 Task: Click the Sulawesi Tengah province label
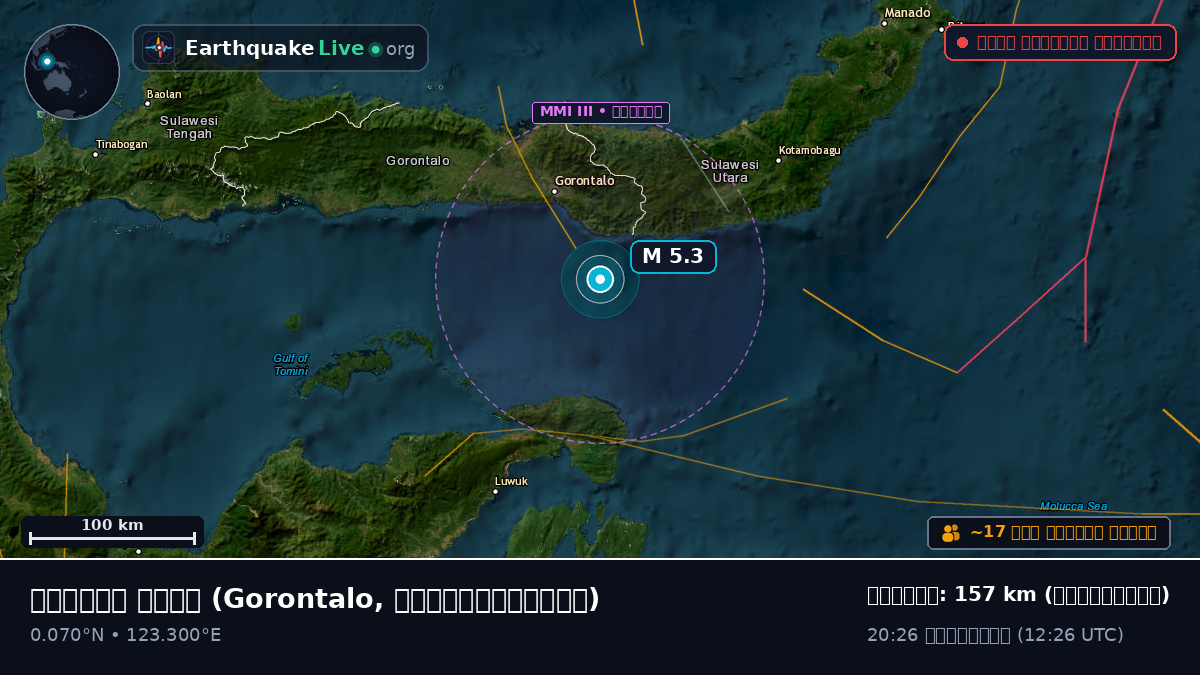(189, 127)
